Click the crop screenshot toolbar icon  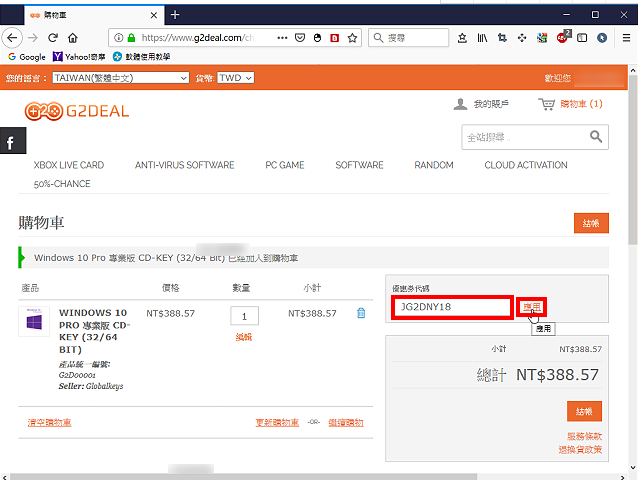click(502, 38)
